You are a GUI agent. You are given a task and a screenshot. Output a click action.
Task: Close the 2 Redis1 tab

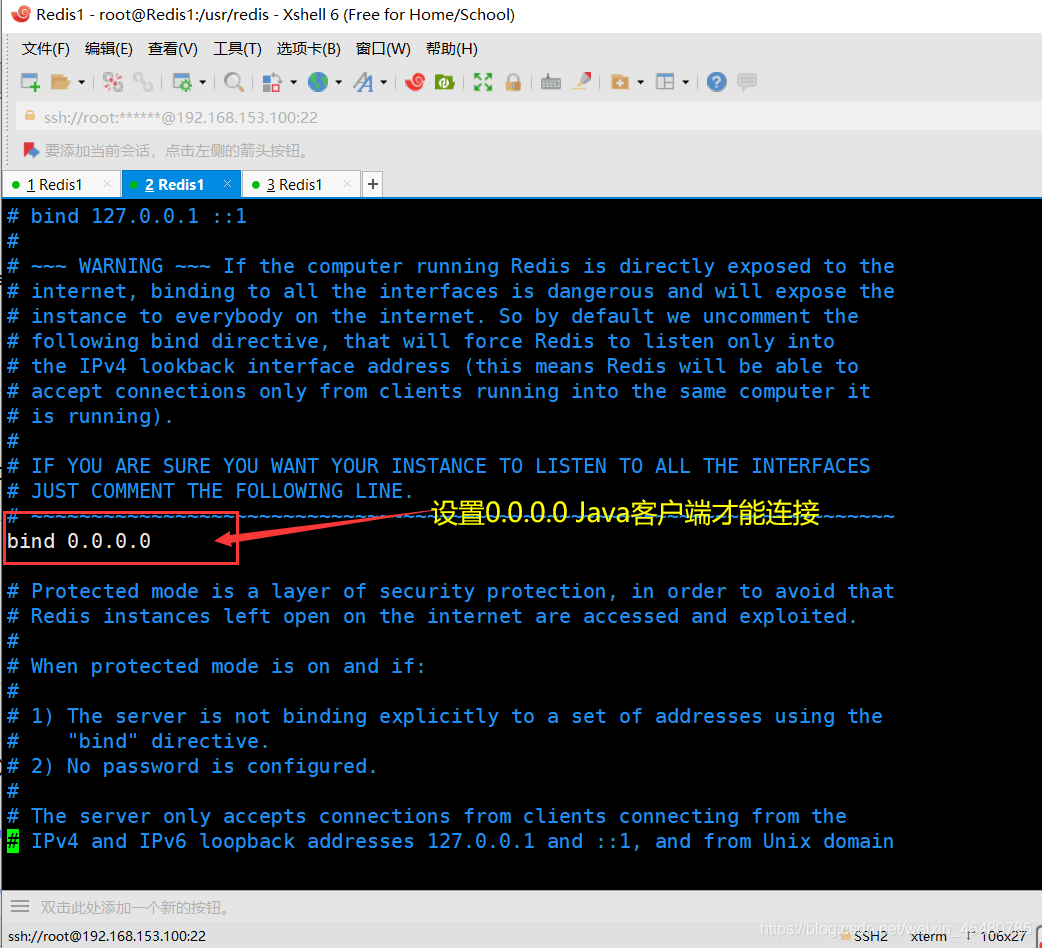(x=226, y=184)
